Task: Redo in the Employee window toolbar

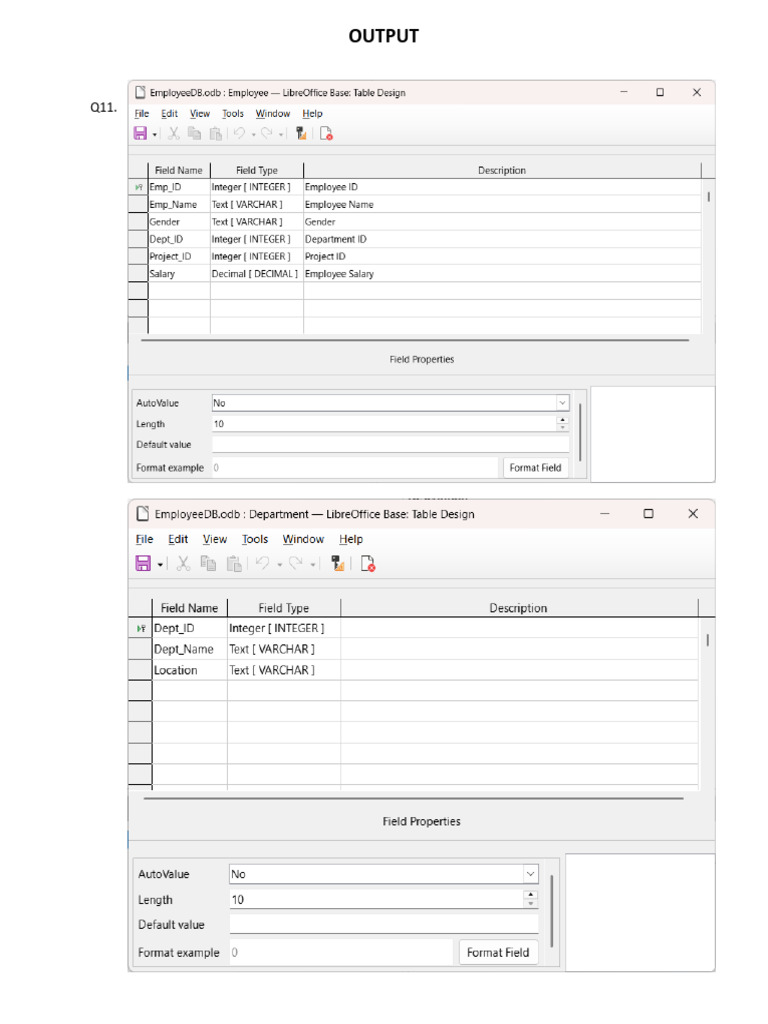Action: tap(266, 133)
